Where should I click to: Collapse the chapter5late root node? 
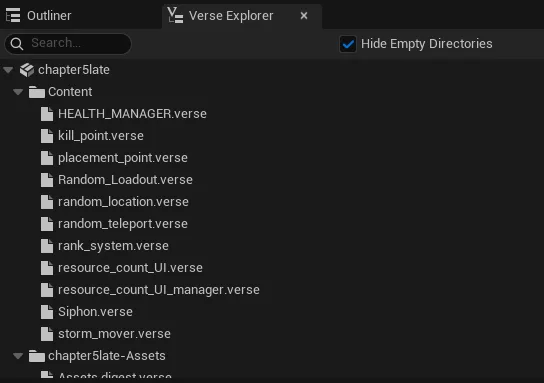[x=8, y=70]
